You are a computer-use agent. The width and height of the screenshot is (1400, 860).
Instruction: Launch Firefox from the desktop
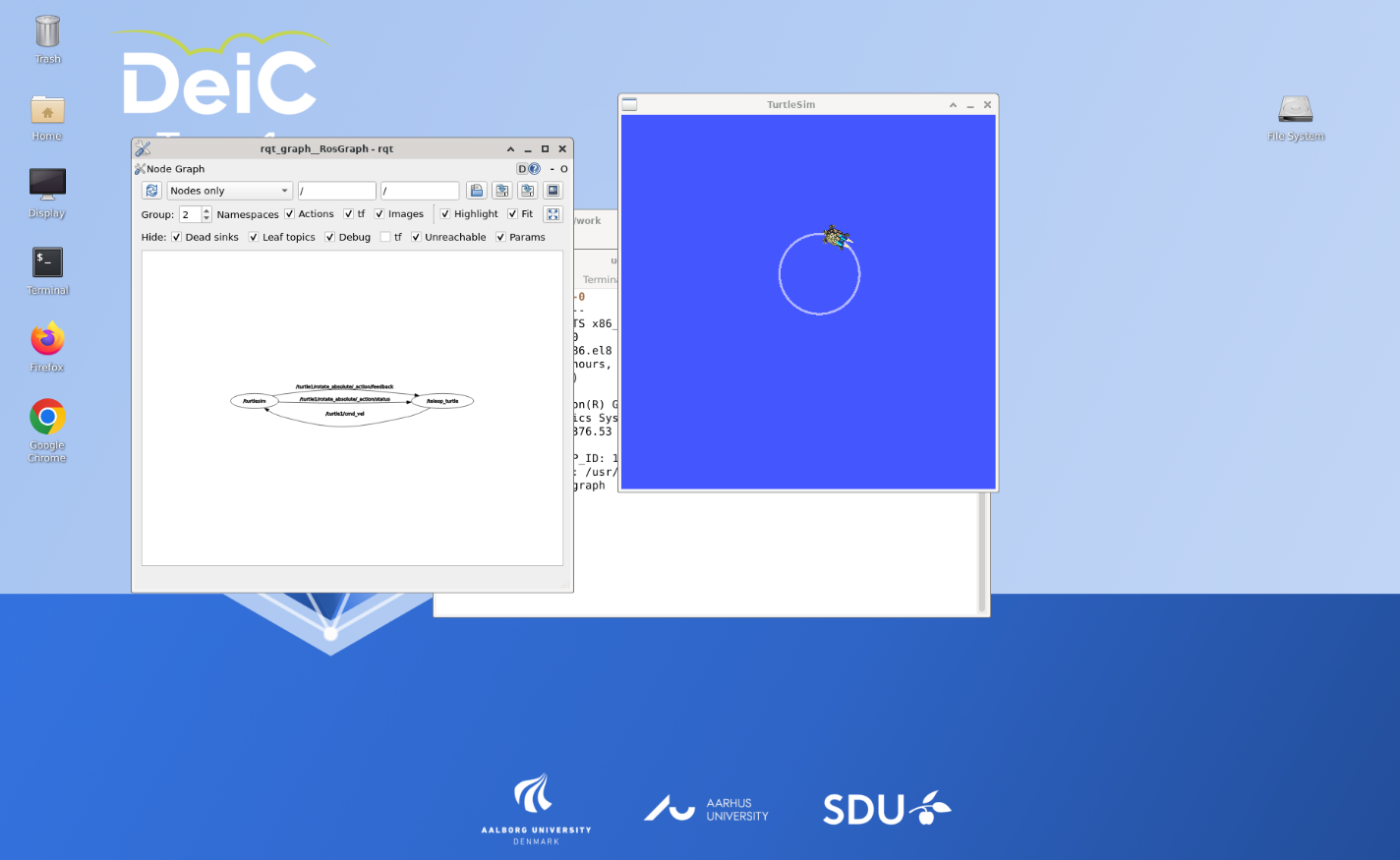[47, 347]
